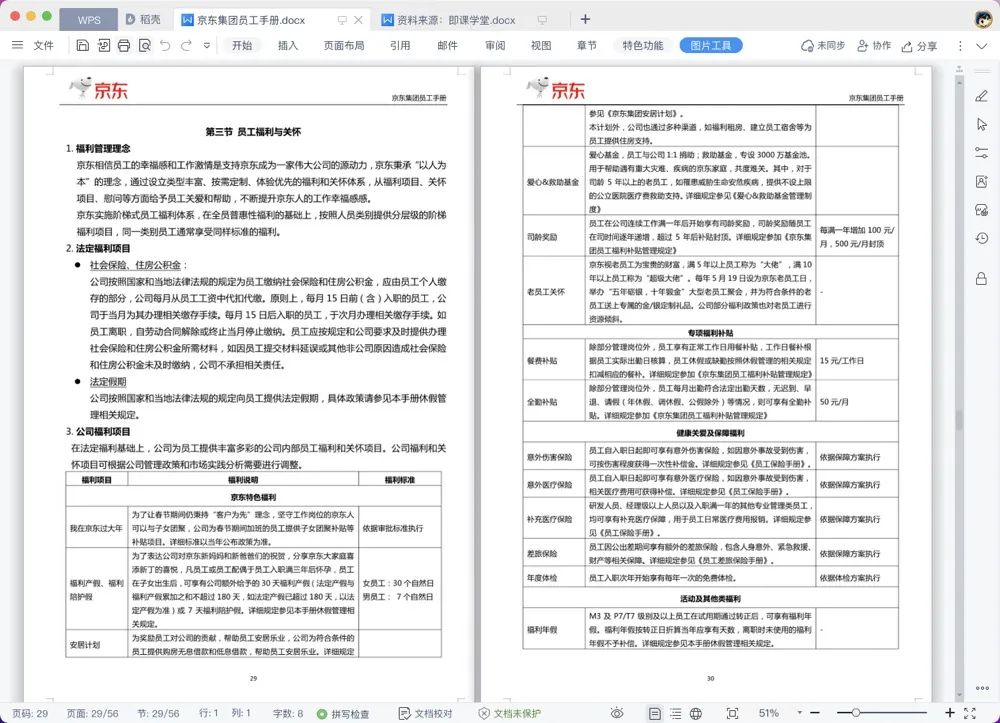The height and width of the screenshot is (723, 1000).
Task: Switch to page layout view icon
Action: coord(655,713)
